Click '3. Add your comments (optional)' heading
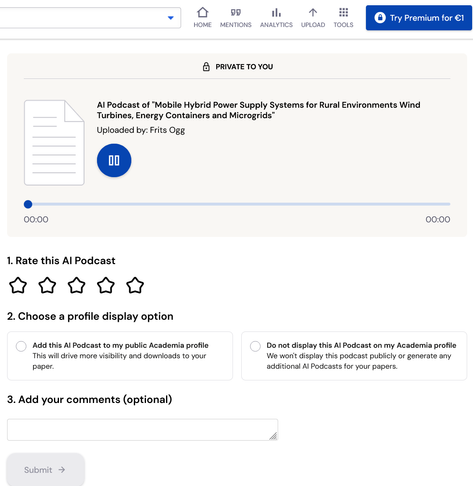473x486 pixels. click(90, 399)
